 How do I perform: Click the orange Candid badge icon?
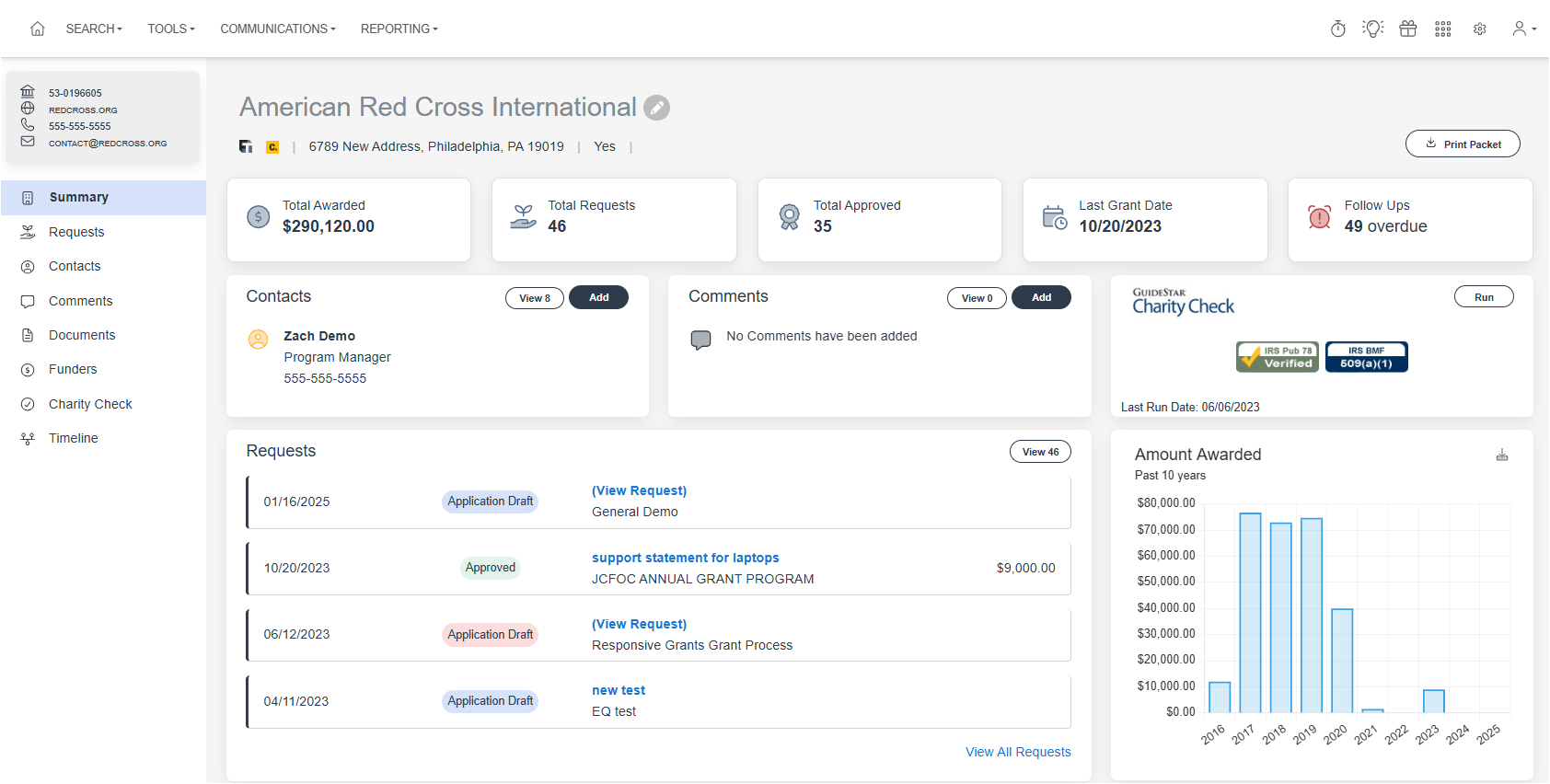tap(272, 146)
